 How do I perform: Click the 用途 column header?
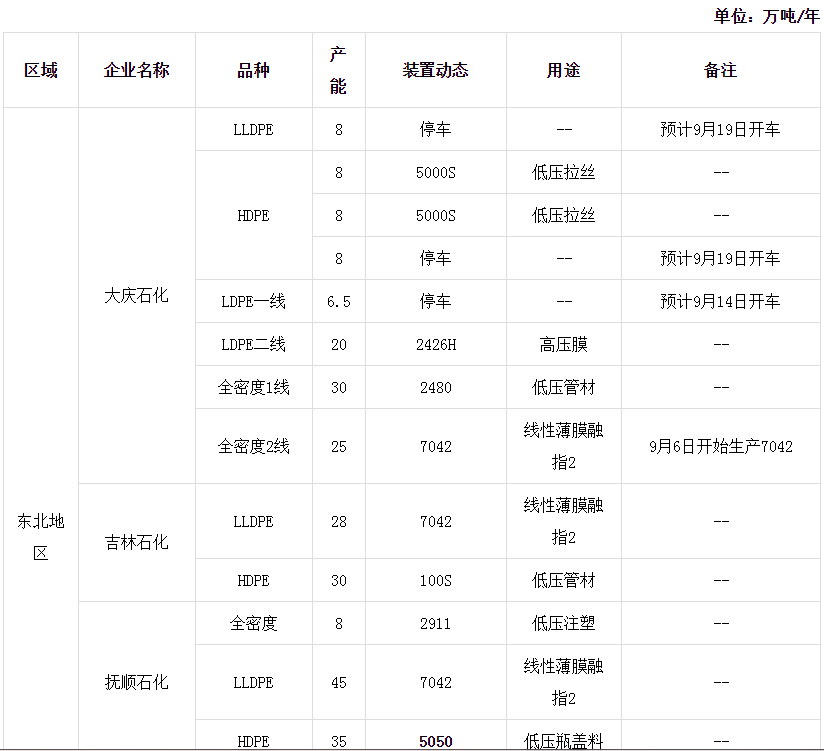[563, 70]
